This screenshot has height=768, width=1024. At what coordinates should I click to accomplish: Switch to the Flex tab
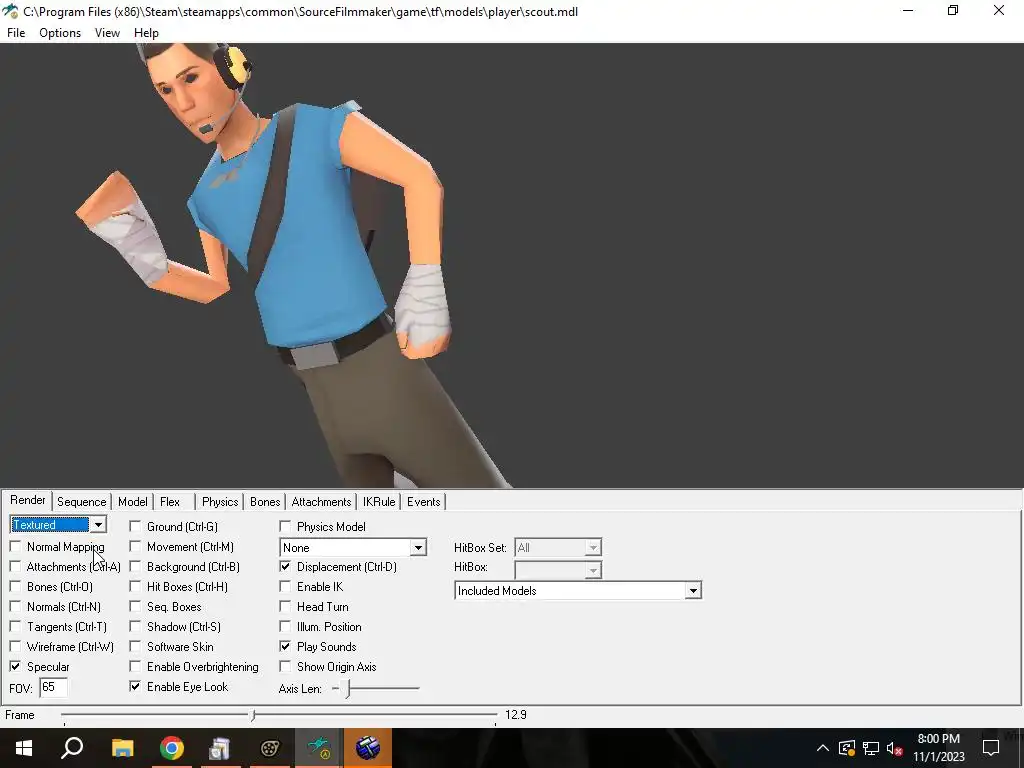click(170, 502)
